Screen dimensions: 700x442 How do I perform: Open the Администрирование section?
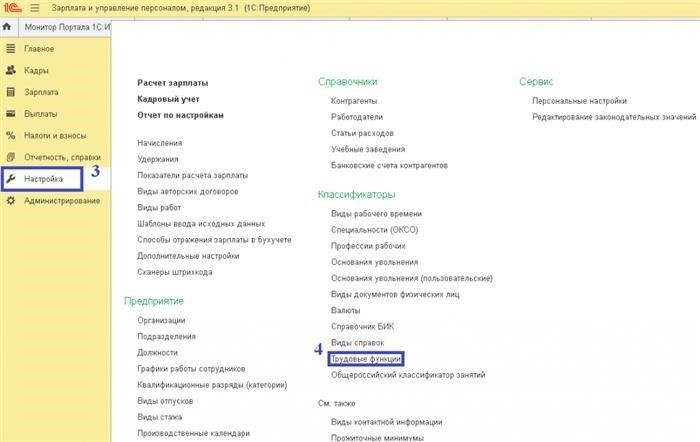[62, 200]
